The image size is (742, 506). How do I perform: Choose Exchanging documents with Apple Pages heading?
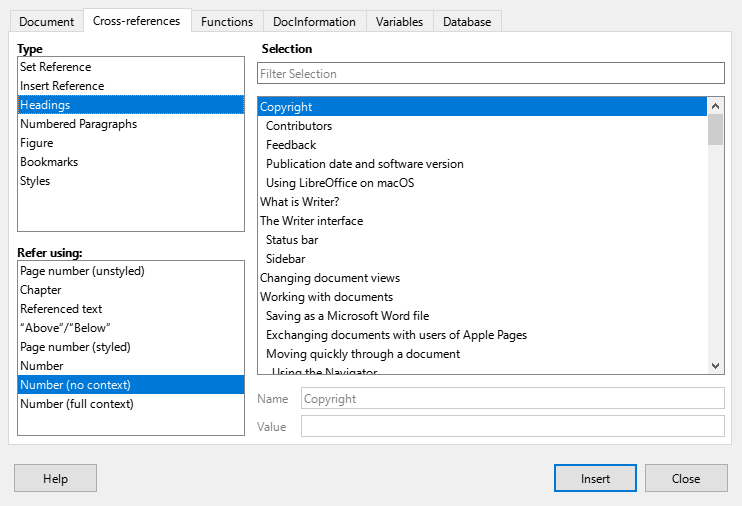tap(482, 335)
